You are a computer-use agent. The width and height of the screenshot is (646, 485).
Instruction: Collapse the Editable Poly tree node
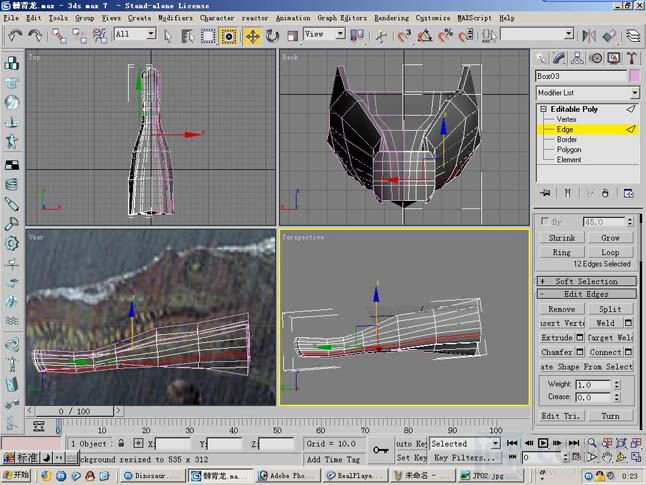543,109
